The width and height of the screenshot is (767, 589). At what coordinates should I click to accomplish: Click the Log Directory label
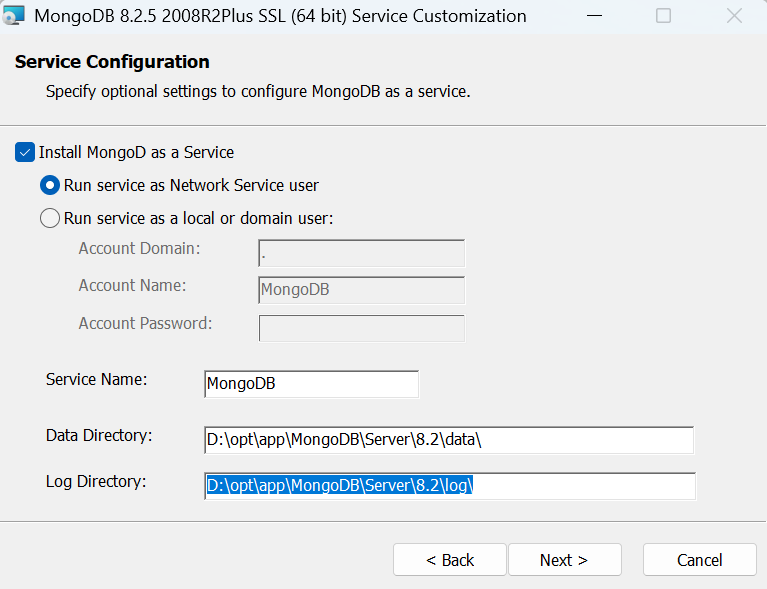point(96,481)
